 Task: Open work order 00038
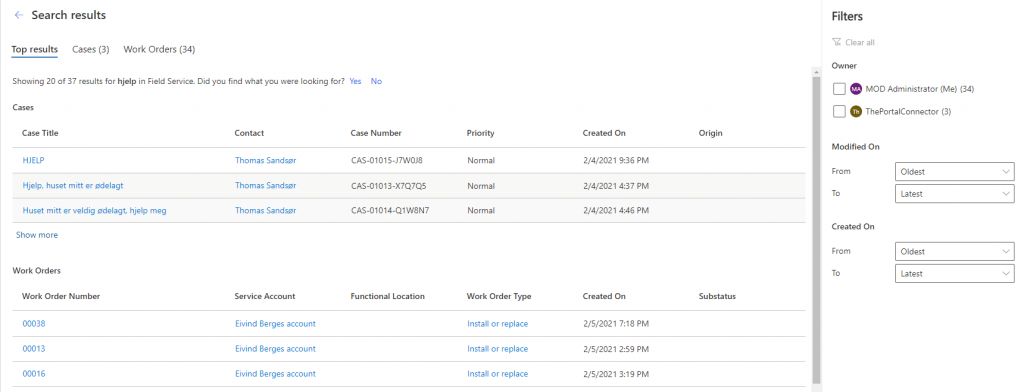[x=34, y=323]
